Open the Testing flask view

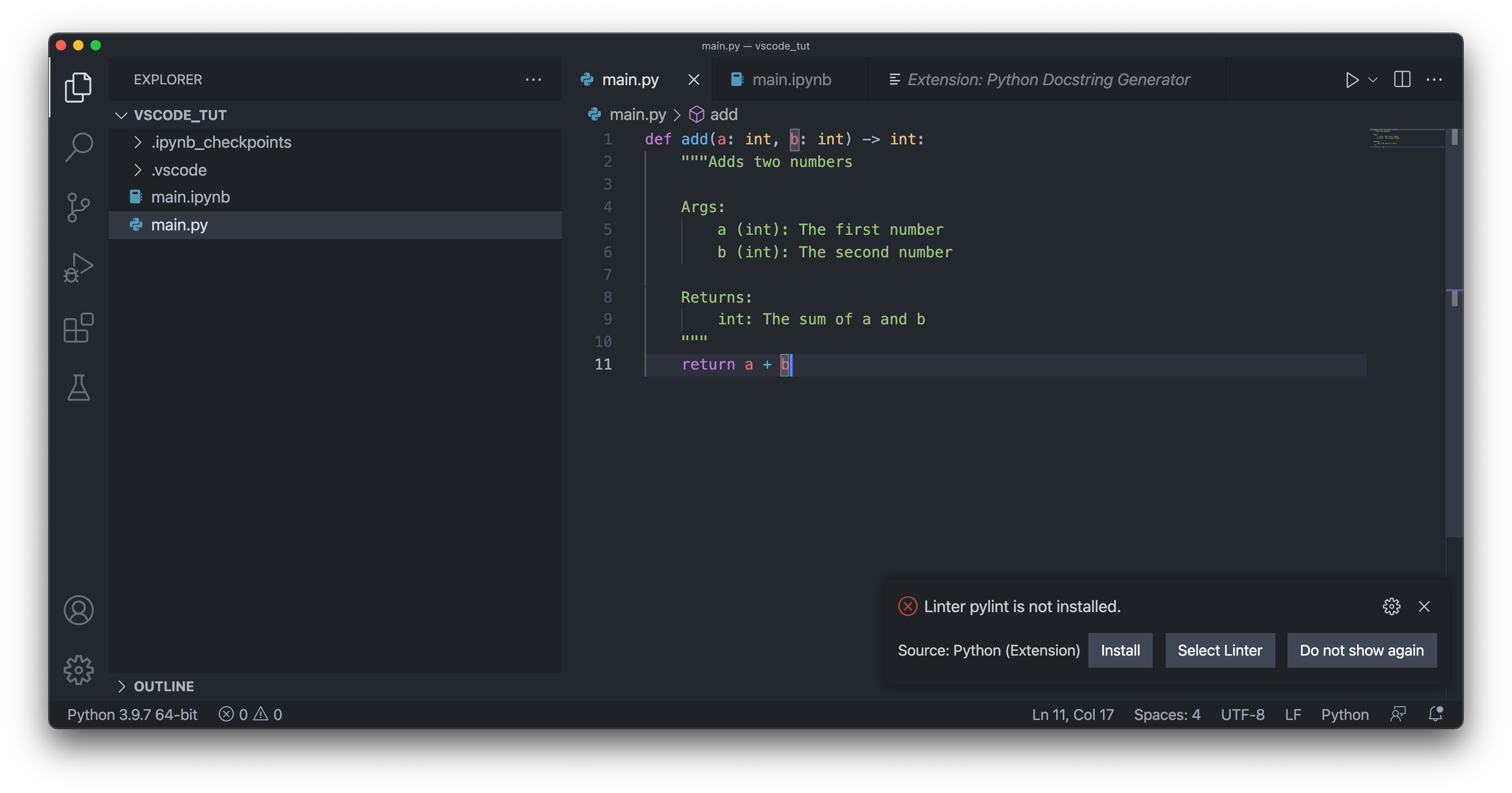[79, 388]
